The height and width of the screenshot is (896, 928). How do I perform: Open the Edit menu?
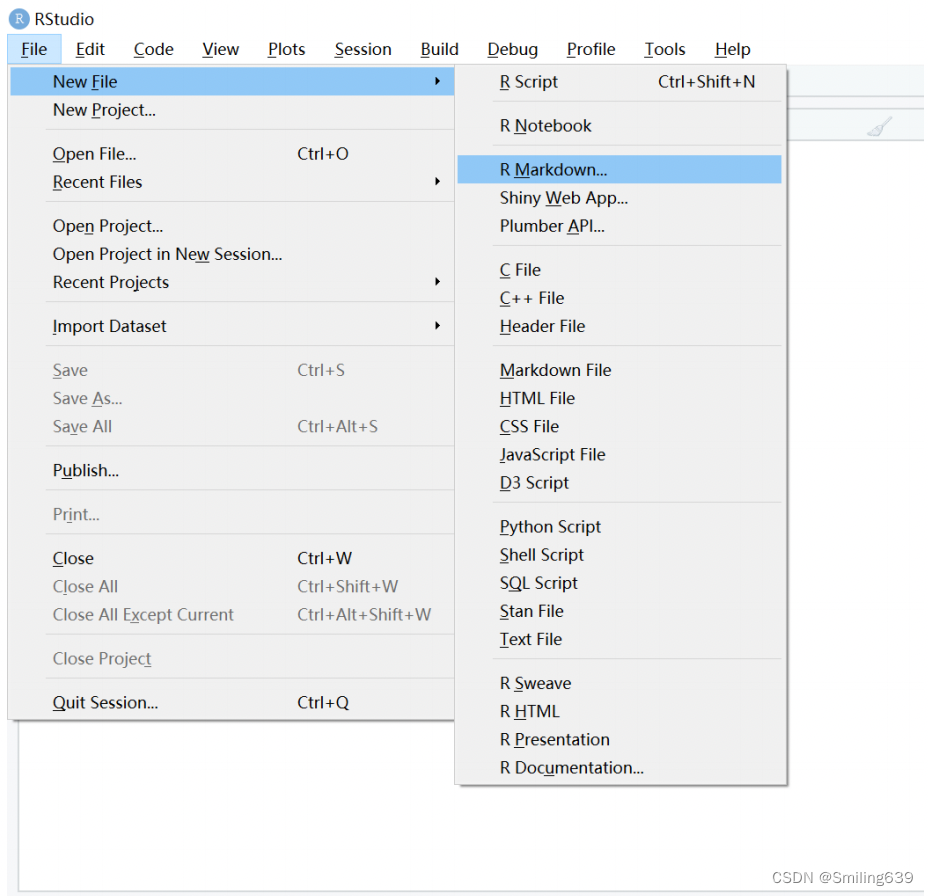click(90, 49)
